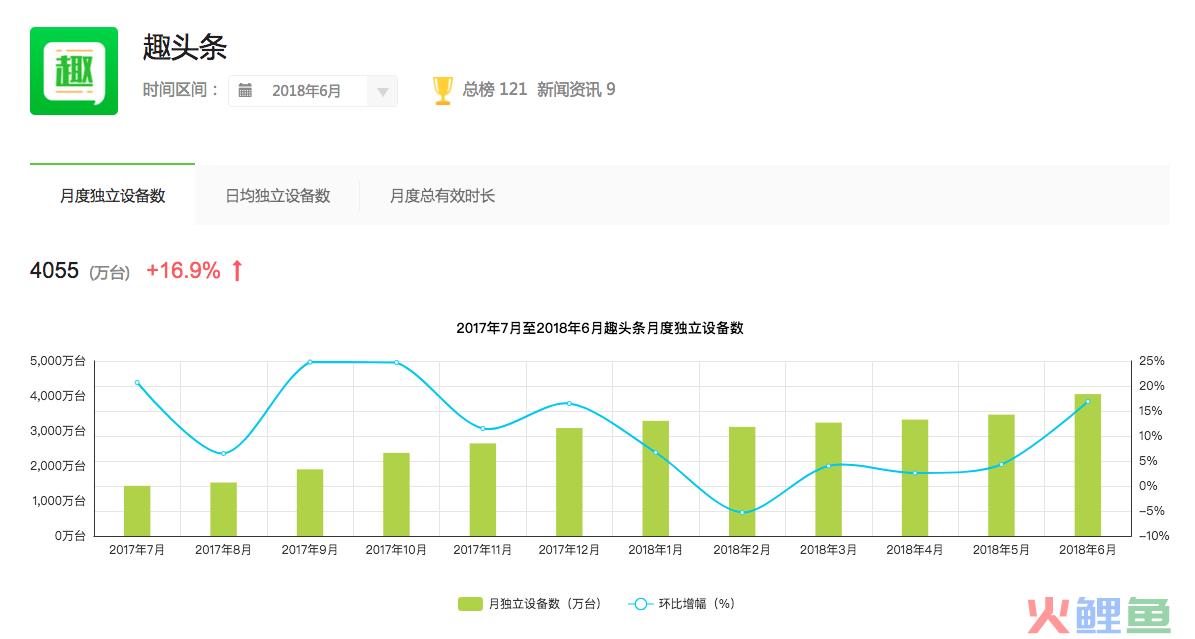Click the 2017年11月 green bar

[x=483, y=490]
